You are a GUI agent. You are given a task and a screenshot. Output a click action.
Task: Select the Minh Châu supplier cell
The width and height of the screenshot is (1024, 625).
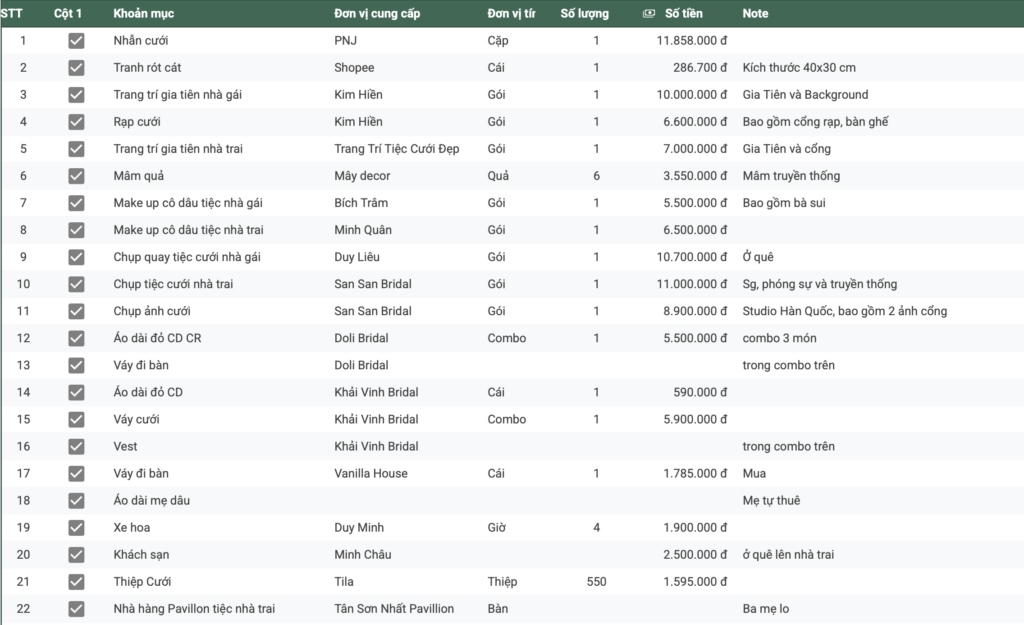point(362,554)
